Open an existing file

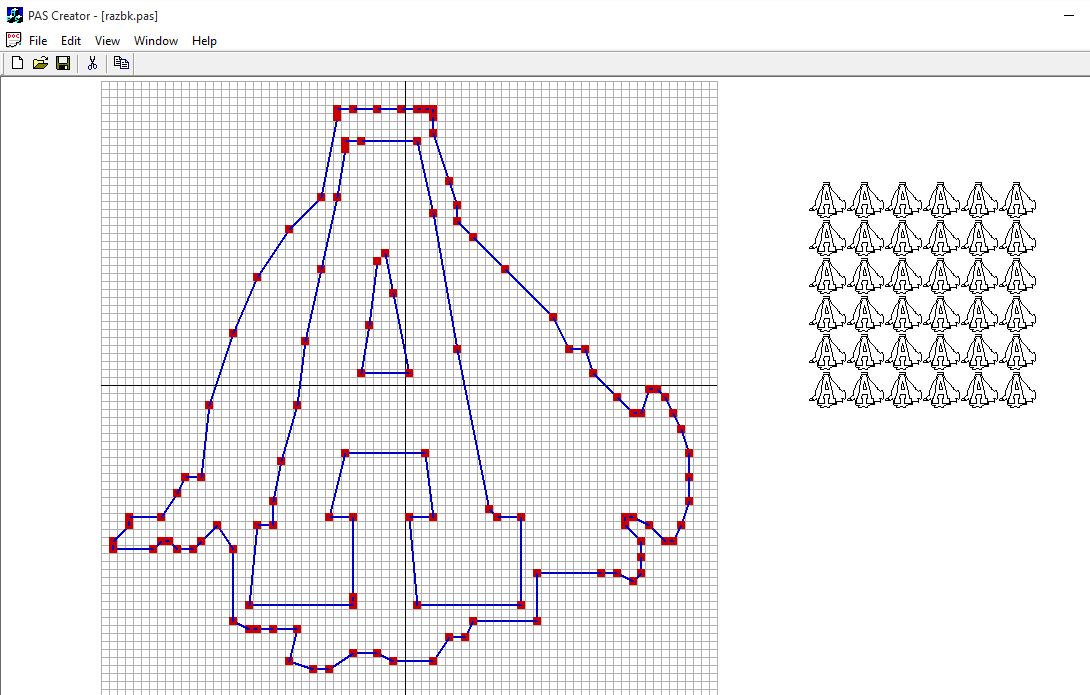pos(39,62)
